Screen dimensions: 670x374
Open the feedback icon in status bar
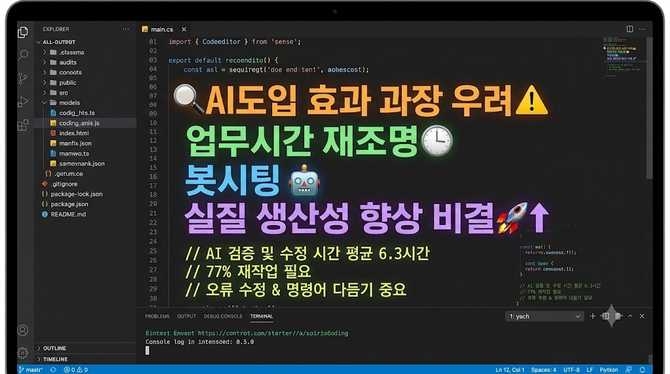[629, 370]
